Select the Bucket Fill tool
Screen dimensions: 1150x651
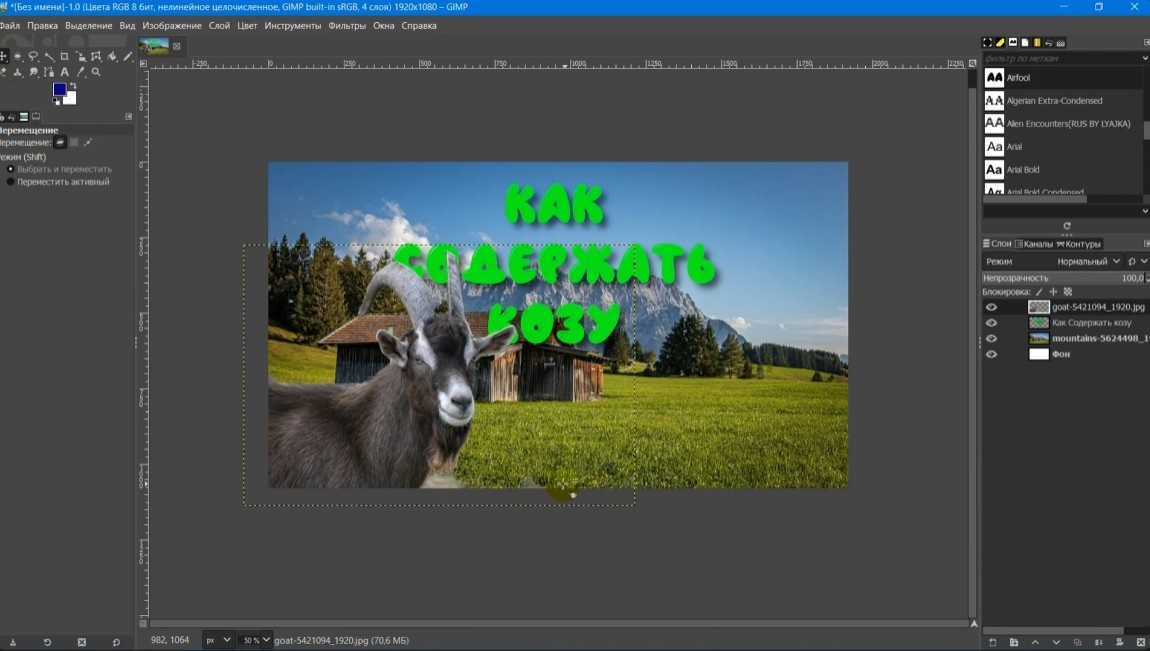click(x=111, y=56)
